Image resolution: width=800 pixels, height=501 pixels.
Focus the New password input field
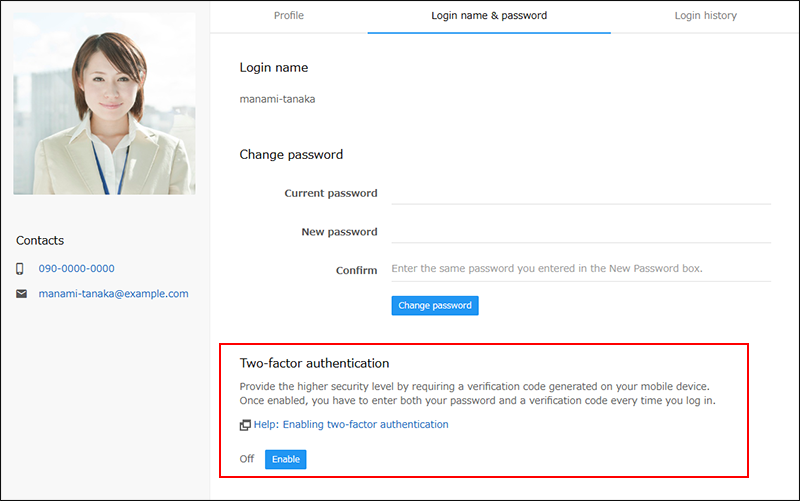pos(580,231)
